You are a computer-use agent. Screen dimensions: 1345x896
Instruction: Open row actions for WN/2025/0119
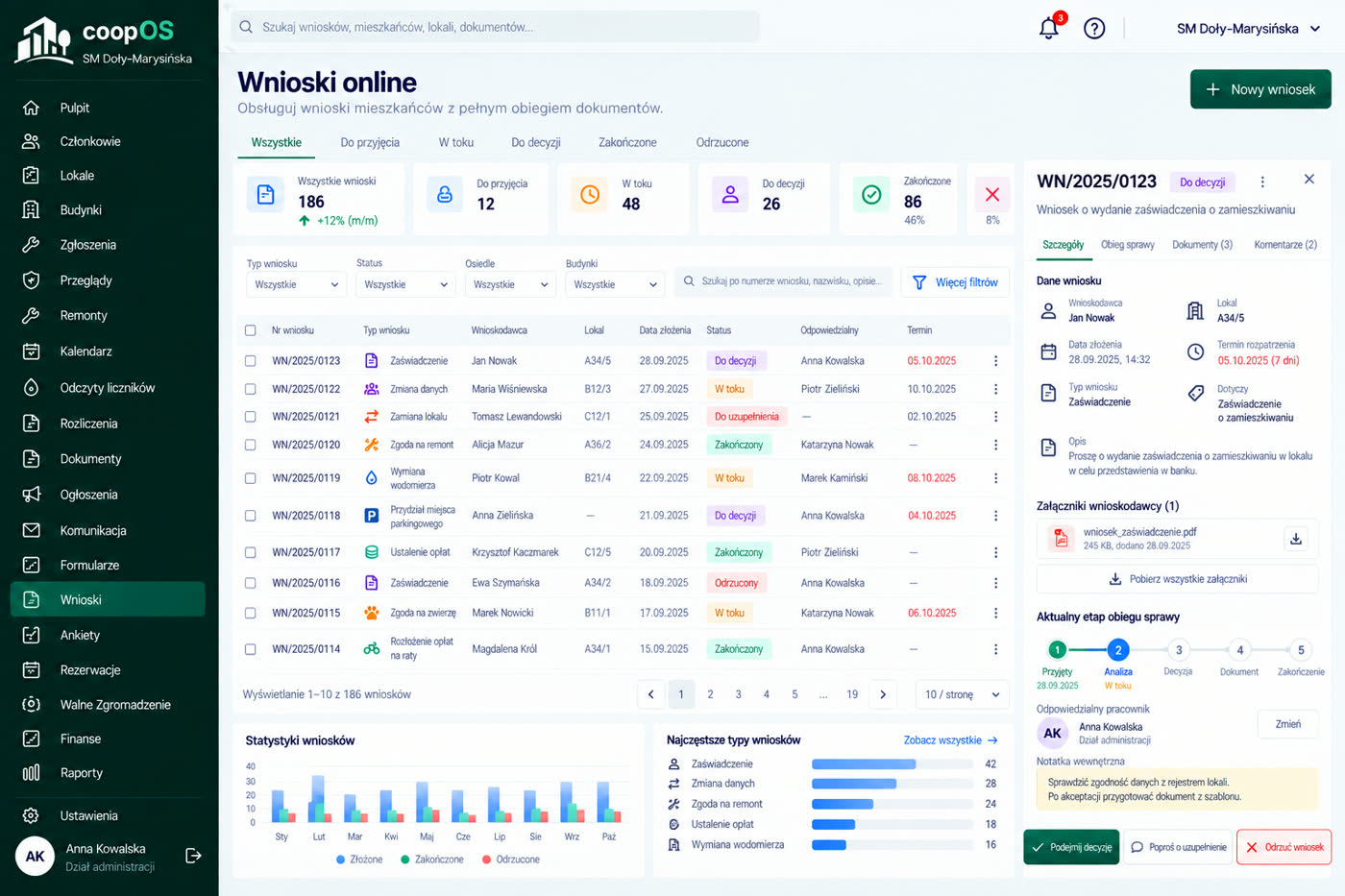995,478
